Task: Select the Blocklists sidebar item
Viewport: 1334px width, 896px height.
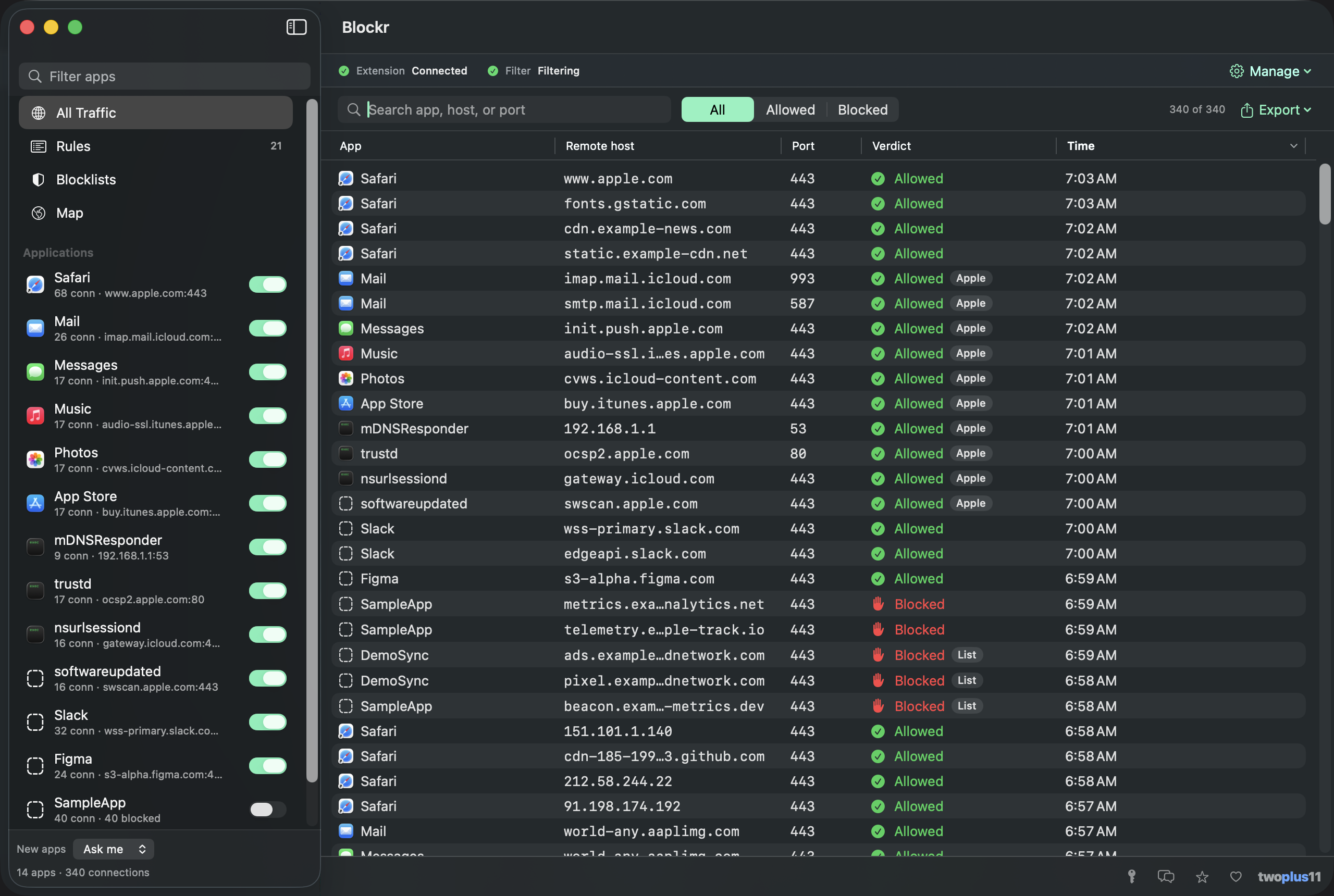Action: point(155,179)
